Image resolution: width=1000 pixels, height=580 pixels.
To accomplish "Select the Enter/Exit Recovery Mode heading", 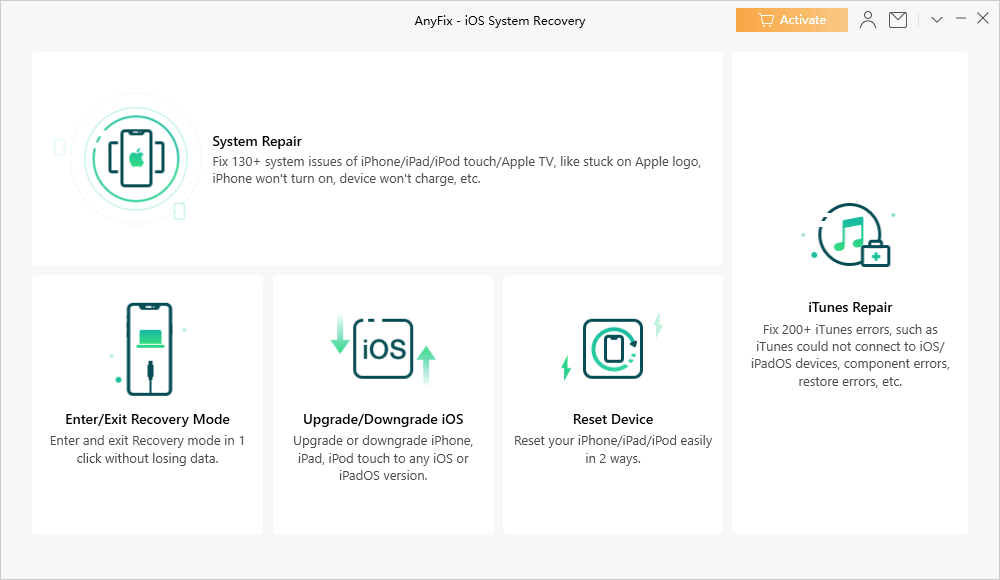I will pos(147,420).
